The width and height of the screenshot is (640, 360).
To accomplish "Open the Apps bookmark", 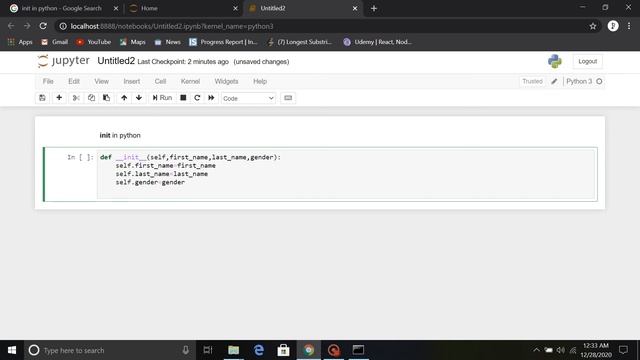I will click(x=20, y=42).
